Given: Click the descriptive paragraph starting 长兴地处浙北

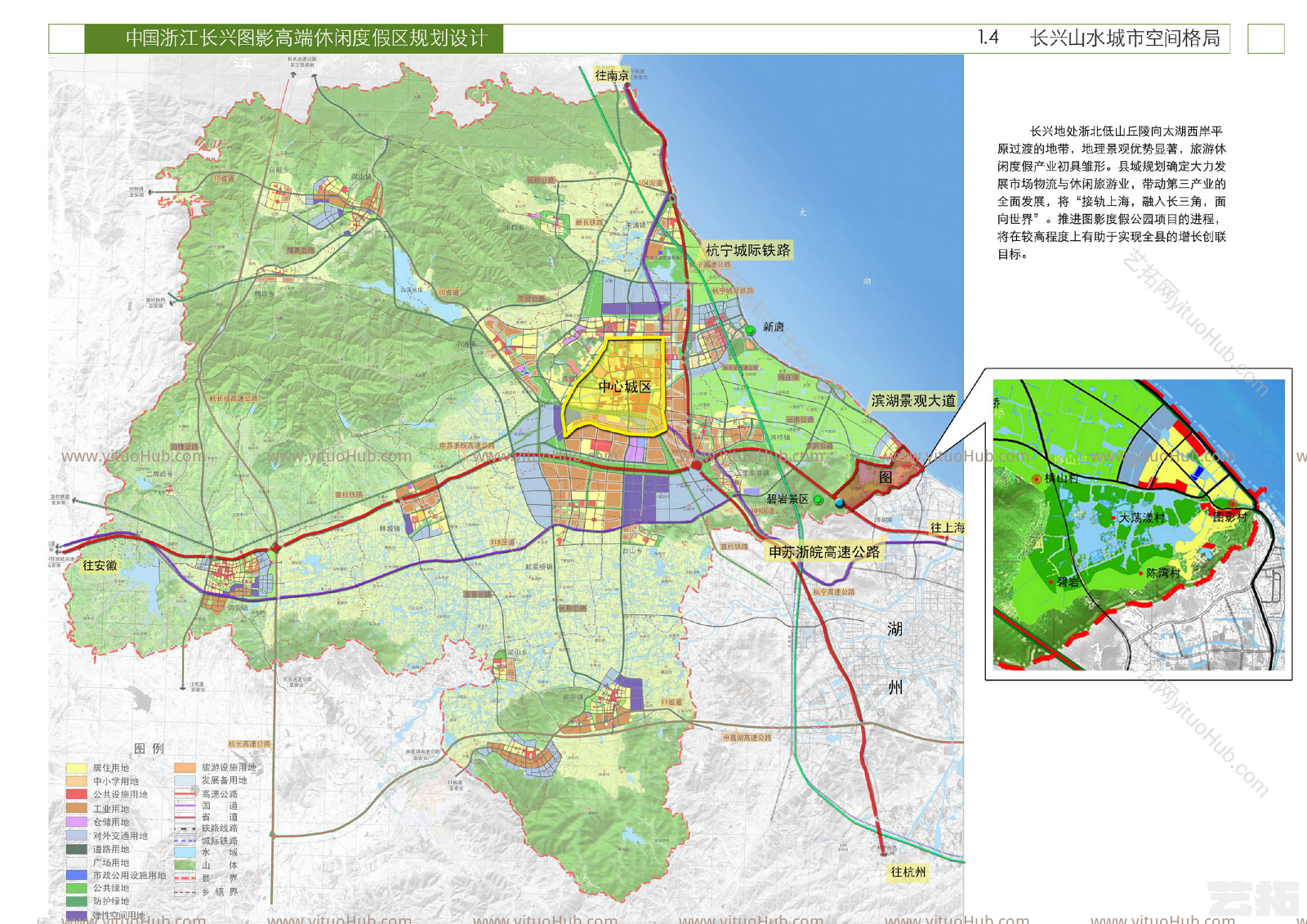Looking at the screenshot, I should pyautogui.click(x=1112, y=192).
